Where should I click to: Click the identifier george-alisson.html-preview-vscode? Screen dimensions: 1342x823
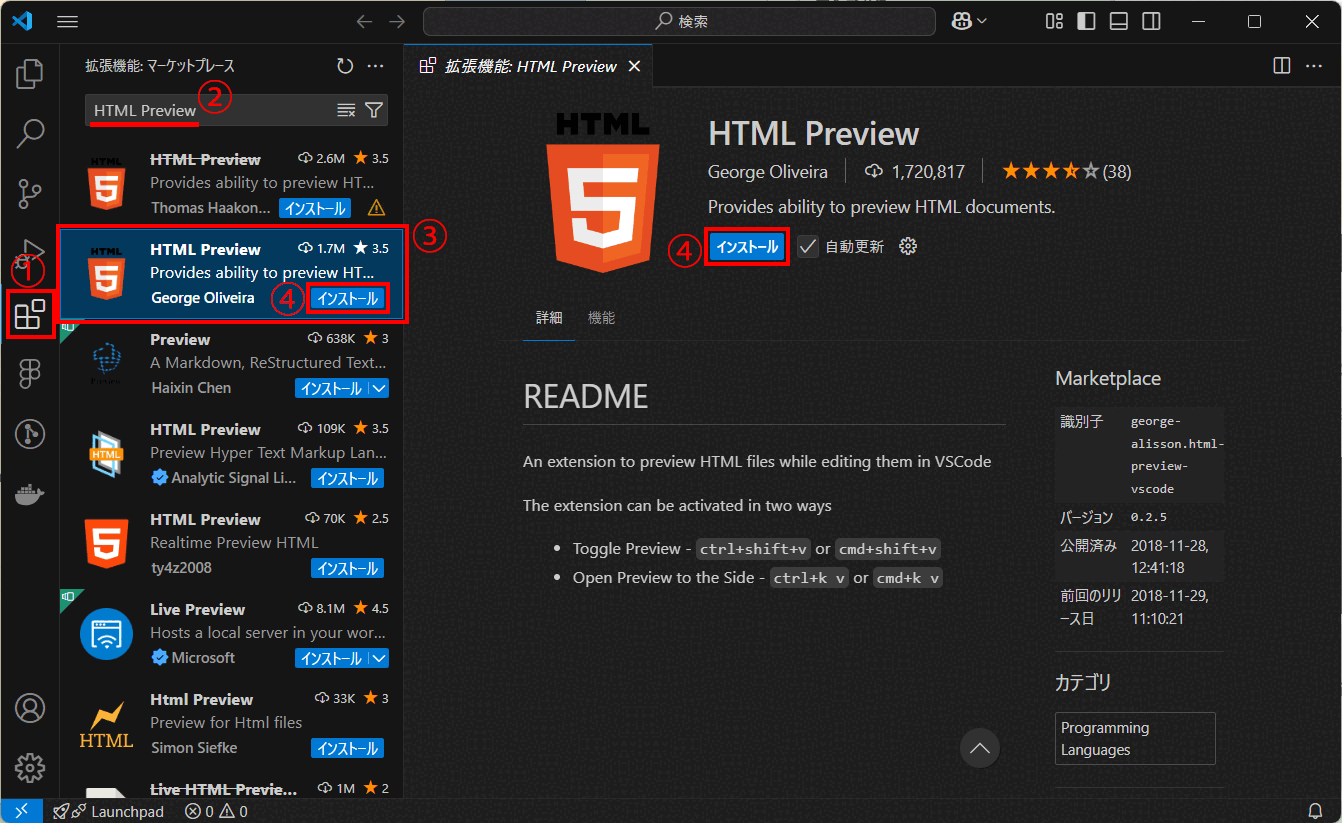1177,455
